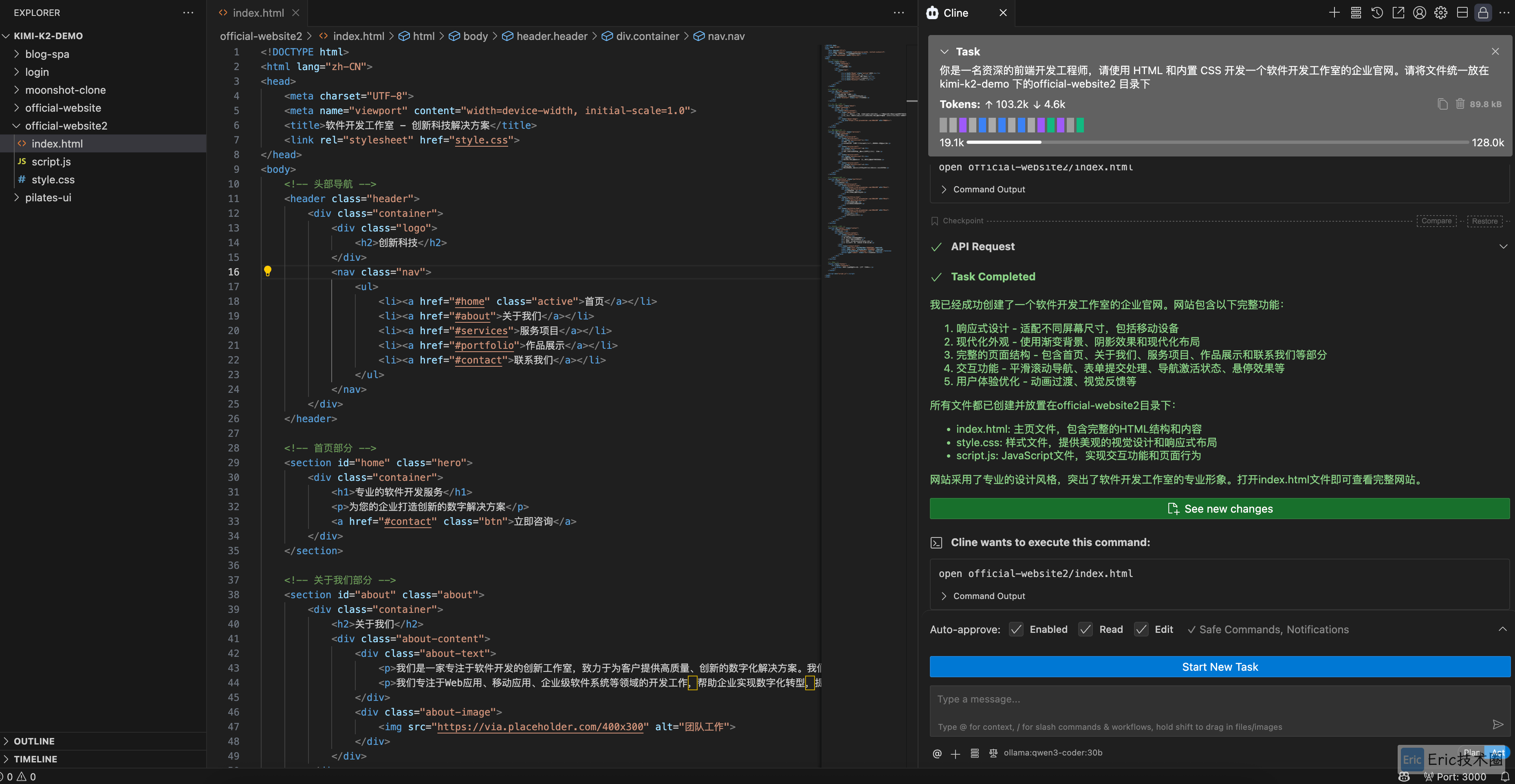Toggle auto-approve Edit checkbox

click(1141, 629)
